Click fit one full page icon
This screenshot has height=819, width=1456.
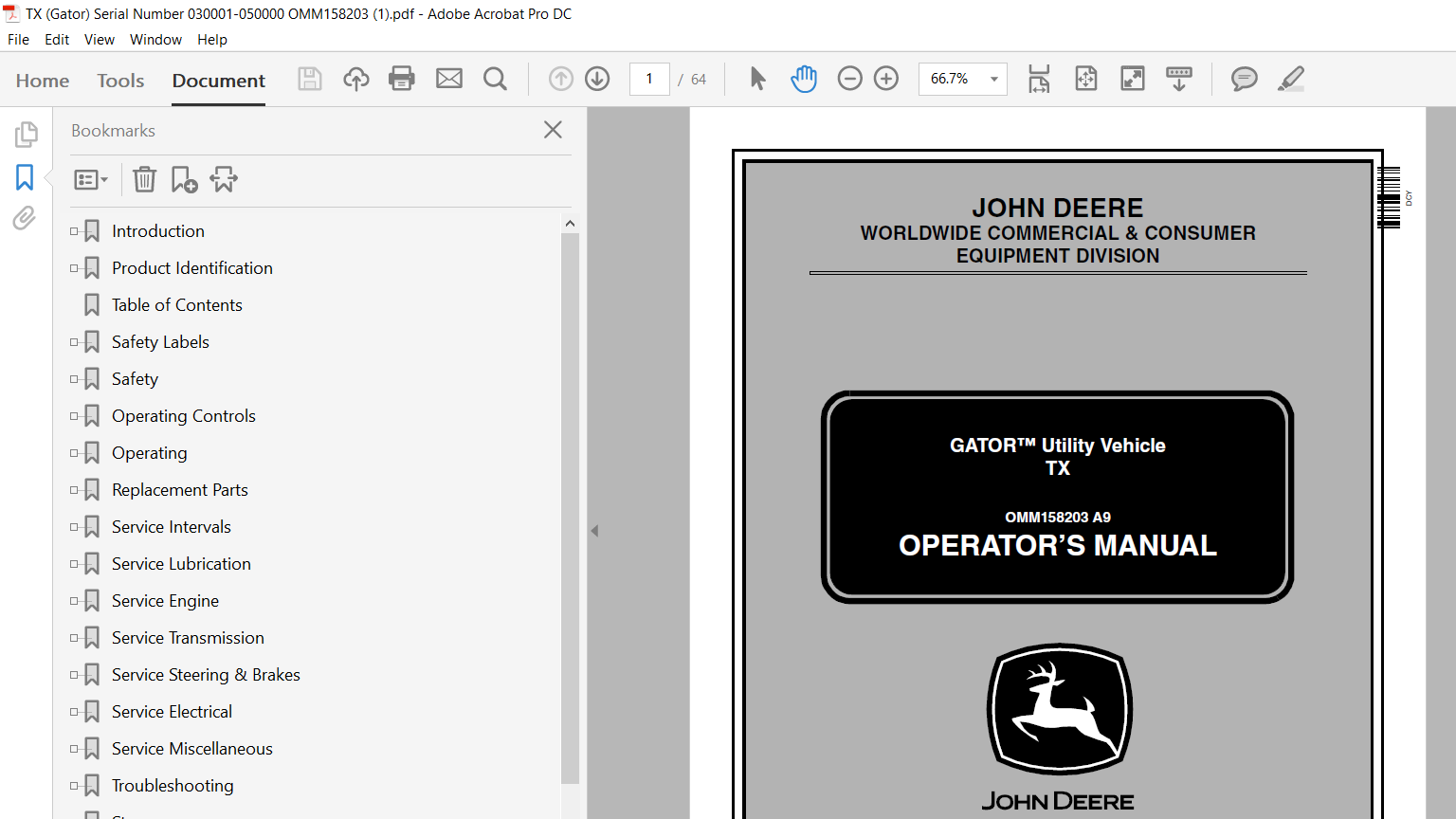pos(1086,79)
